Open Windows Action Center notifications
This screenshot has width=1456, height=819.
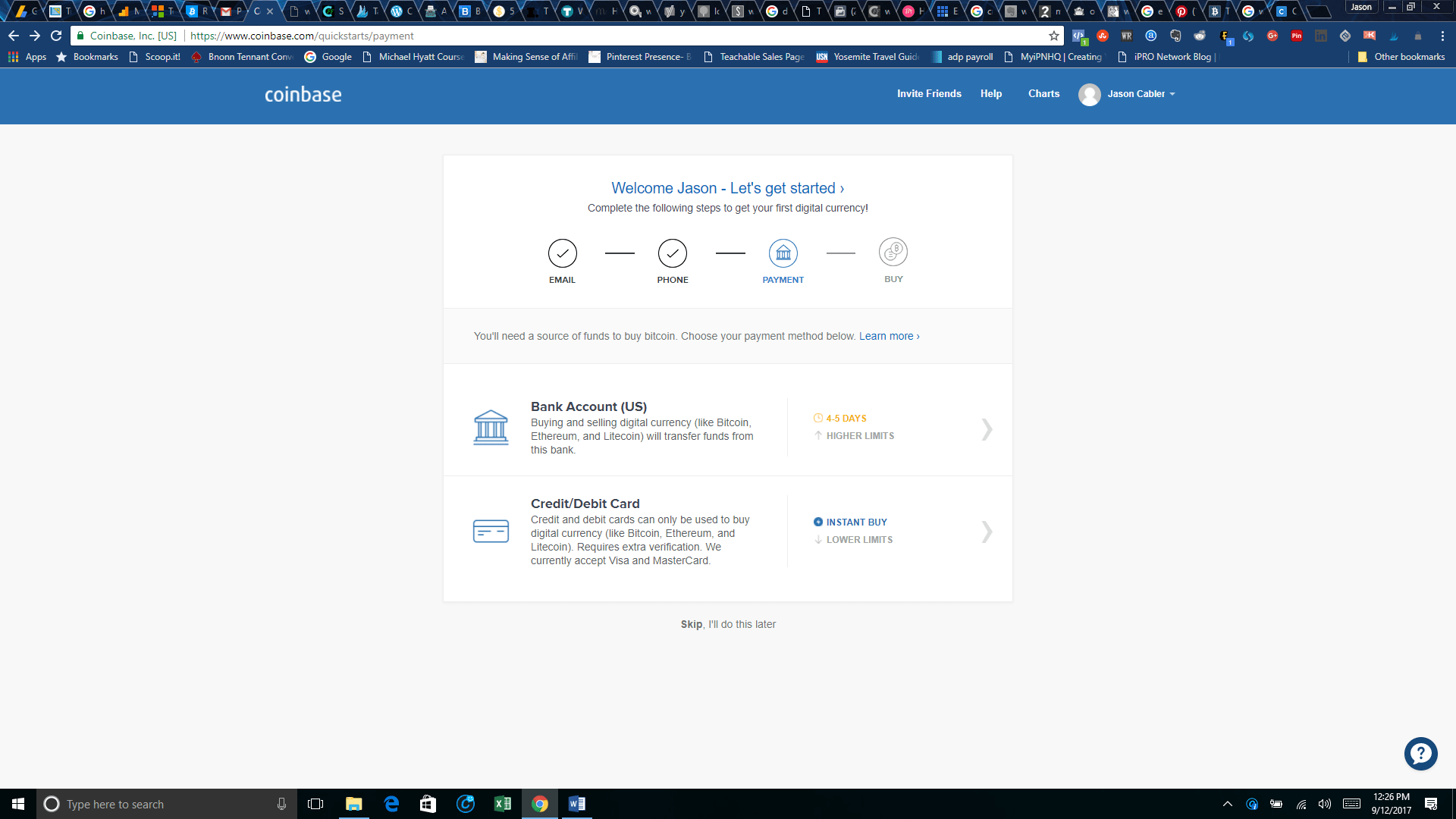pos(1431,804)
